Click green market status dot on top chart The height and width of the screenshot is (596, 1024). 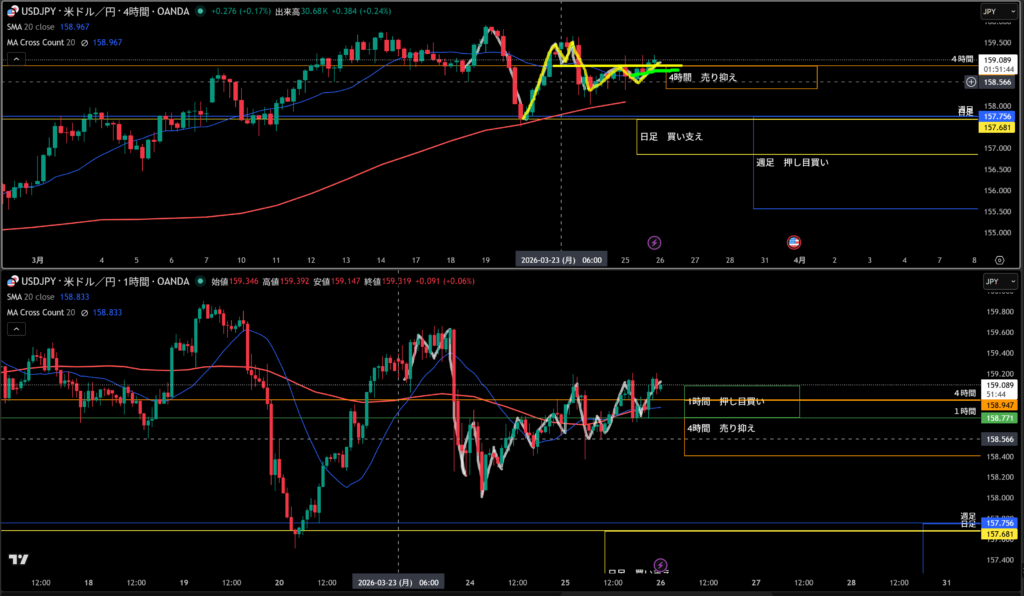[201, 11]
